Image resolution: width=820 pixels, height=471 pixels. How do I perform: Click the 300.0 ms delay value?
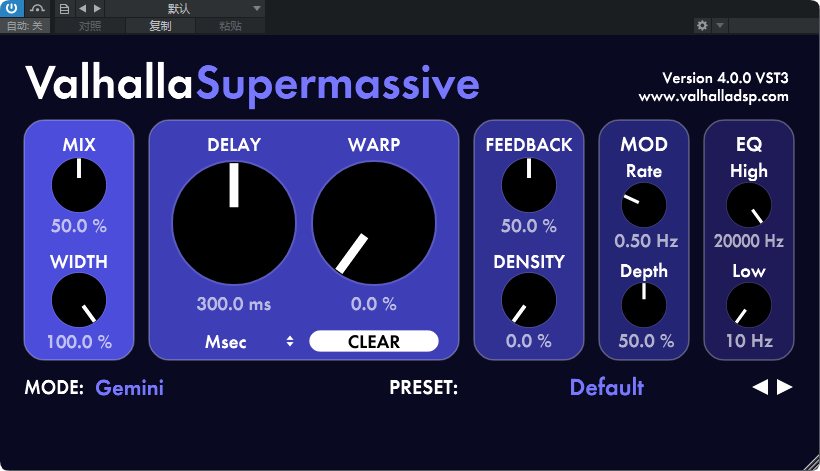tap(234, 304)
